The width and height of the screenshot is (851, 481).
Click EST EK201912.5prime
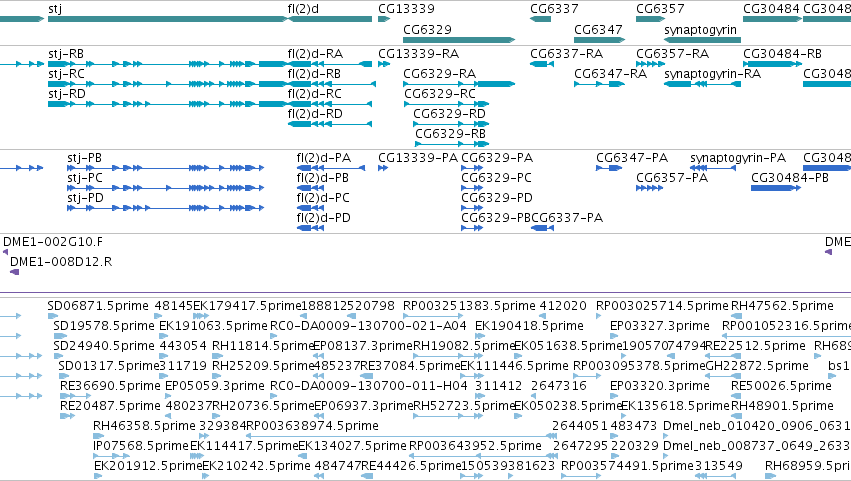(148, 466)
